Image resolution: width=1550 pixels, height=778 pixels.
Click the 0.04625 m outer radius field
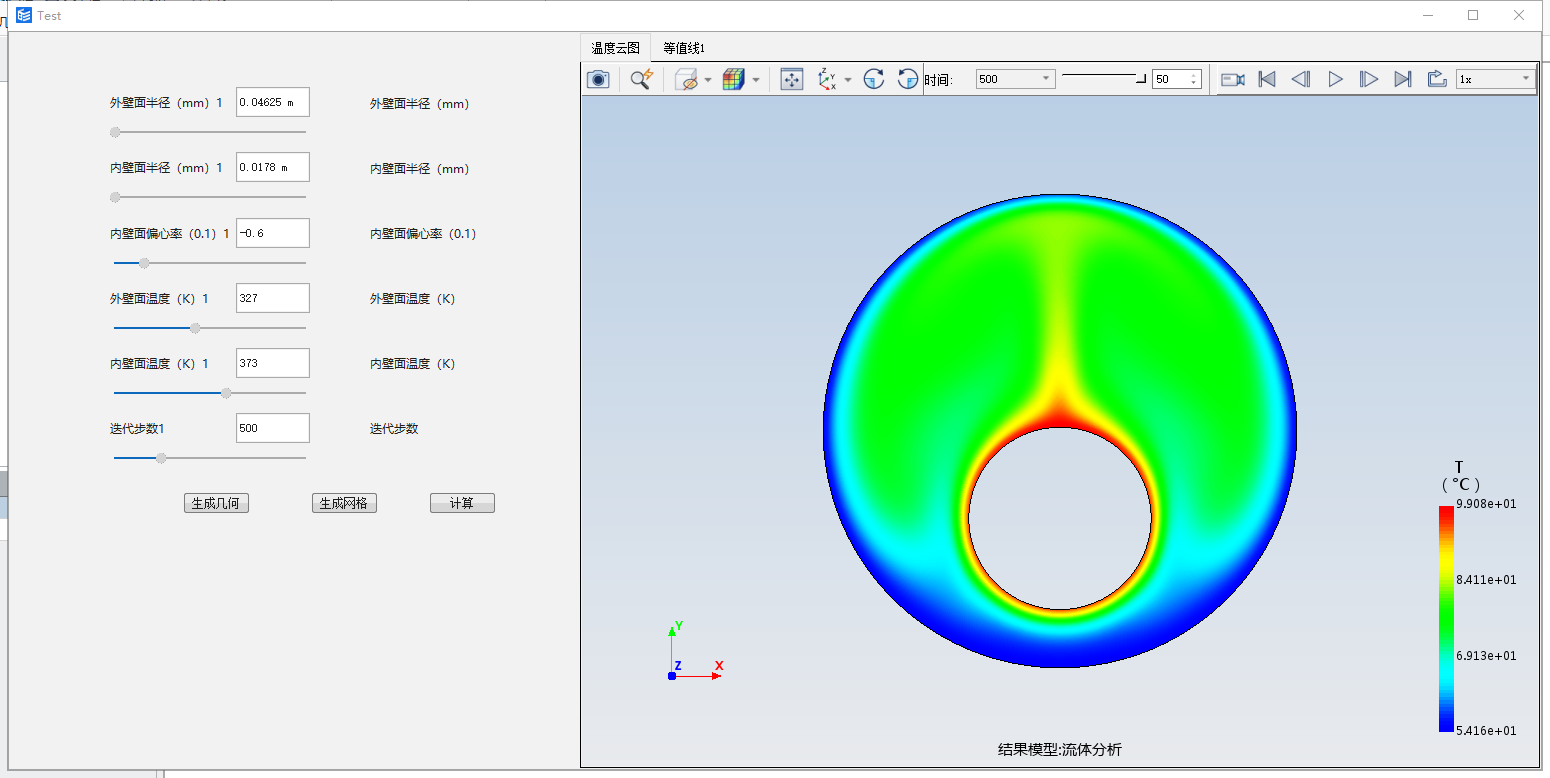click(x=273, y=102)
